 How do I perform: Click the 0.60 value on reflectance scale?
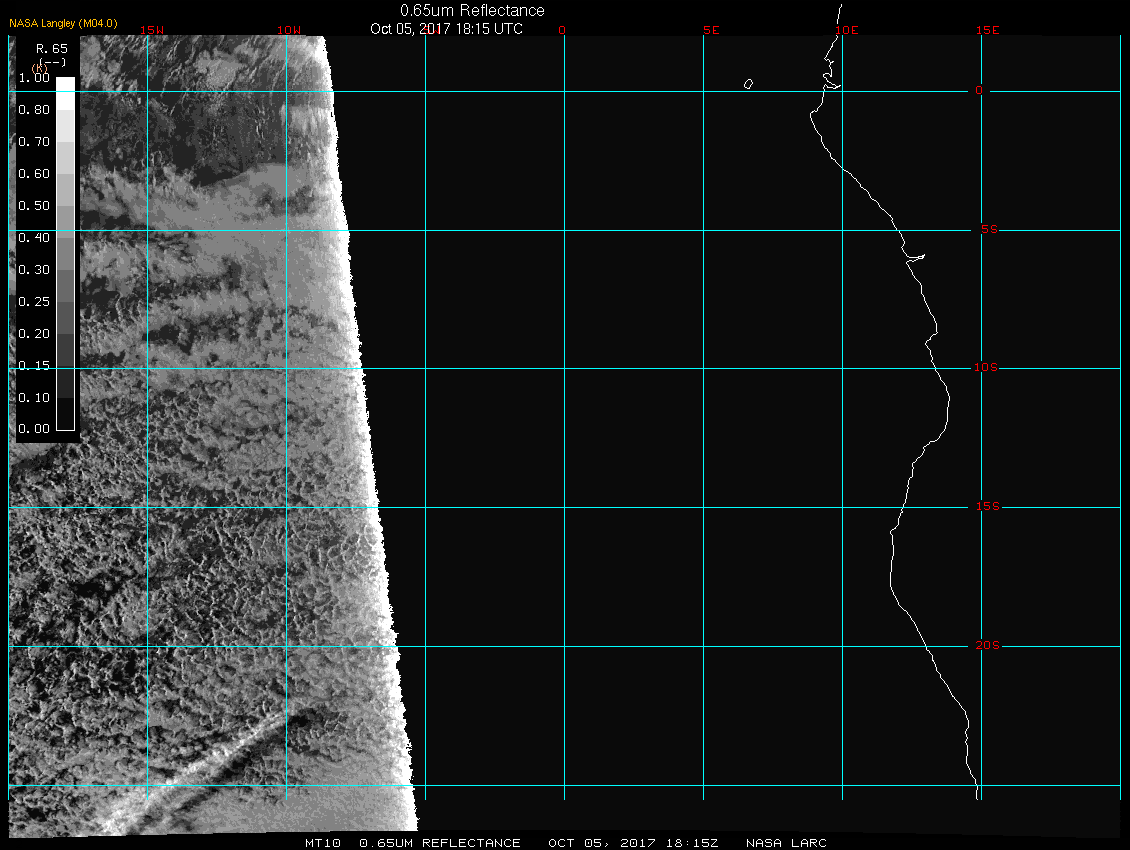34,174
